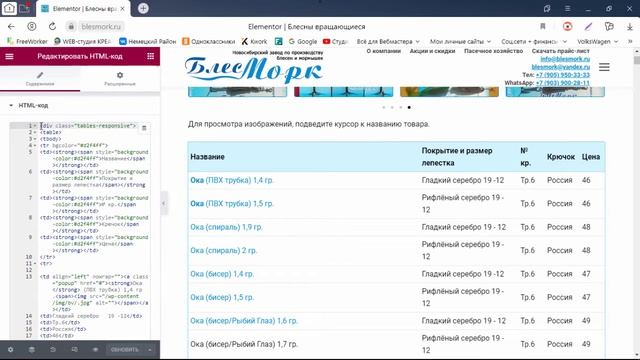Image resolution: width=640 pixels, height=360 pixels.
Task: Open Пасечное хозяйство menu item
Action: 493,51
